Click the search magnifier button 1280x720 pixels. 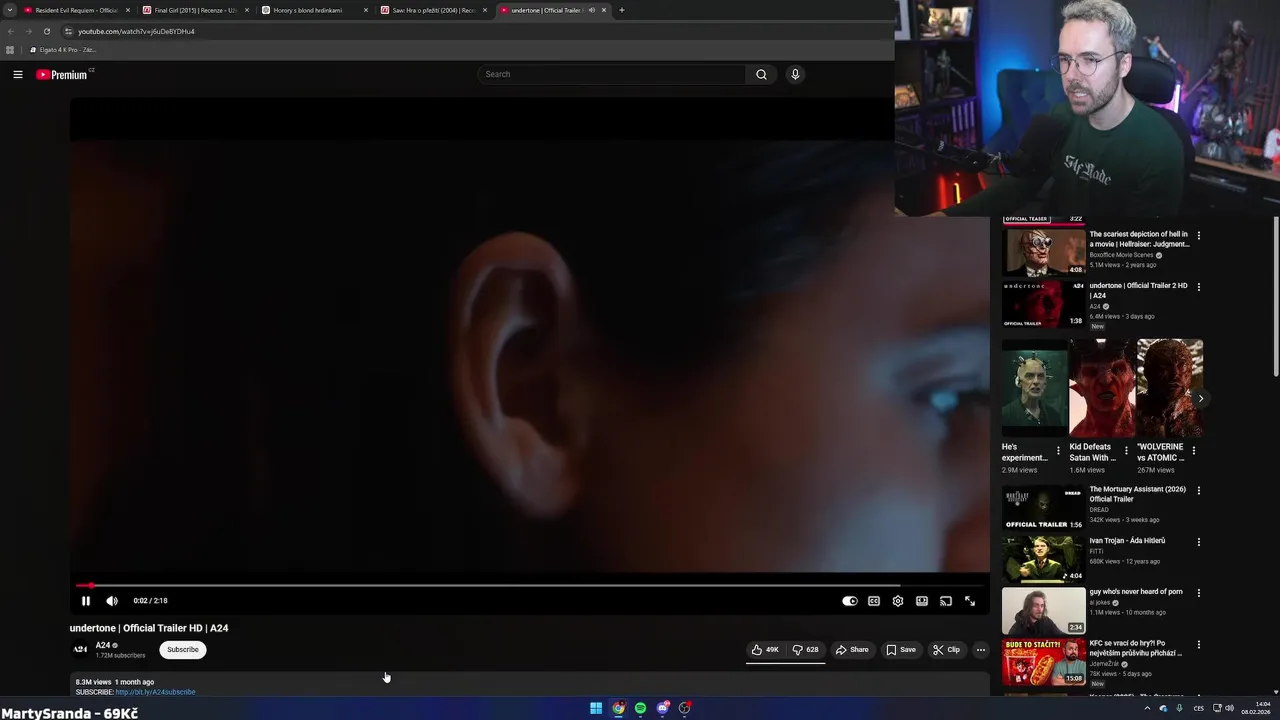pyautogui.click(x=761, y=74)
